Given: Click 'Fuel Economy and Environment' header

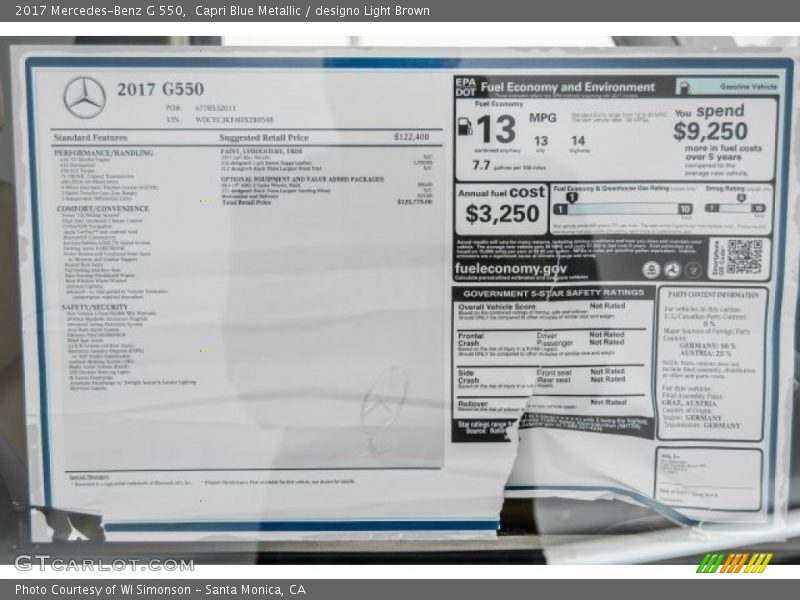Looking at the screenshot, I should pyautogui.click(x=567, y=87).
